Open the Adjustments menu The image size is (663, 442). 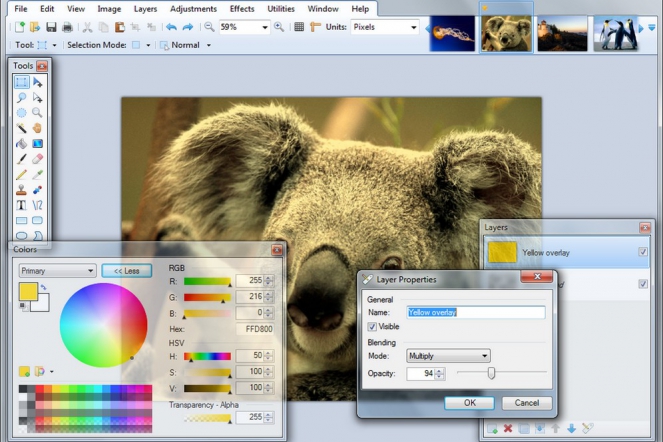193,9
